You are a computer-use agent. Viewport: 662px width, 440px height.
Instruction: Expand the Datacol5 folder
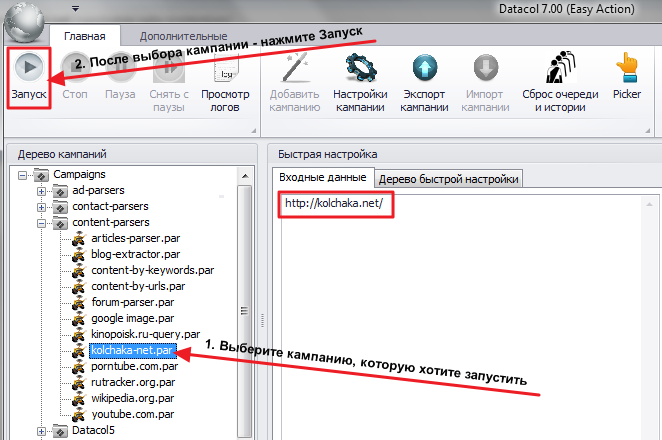[x=41, y=431]
